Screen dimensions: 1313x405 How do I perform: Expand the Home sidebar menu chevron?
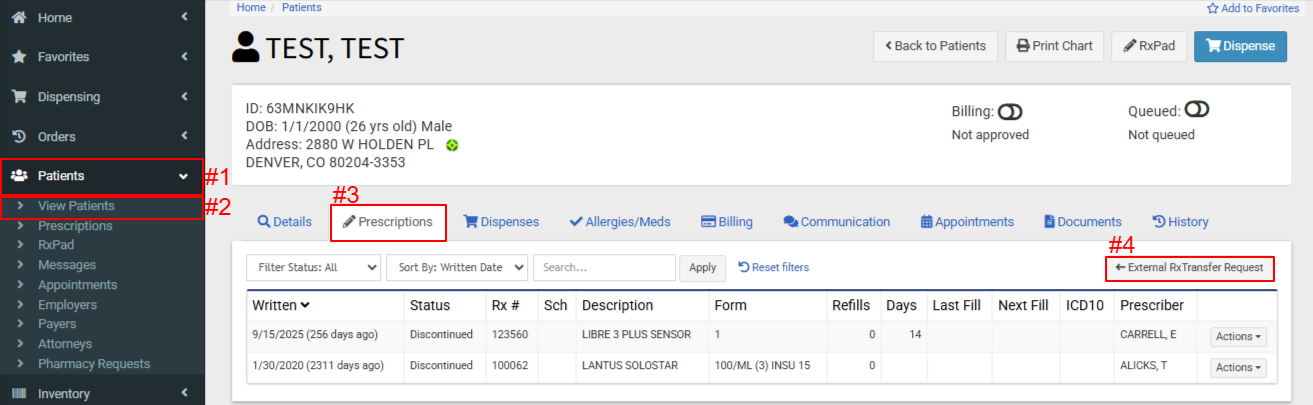point(184,18)
